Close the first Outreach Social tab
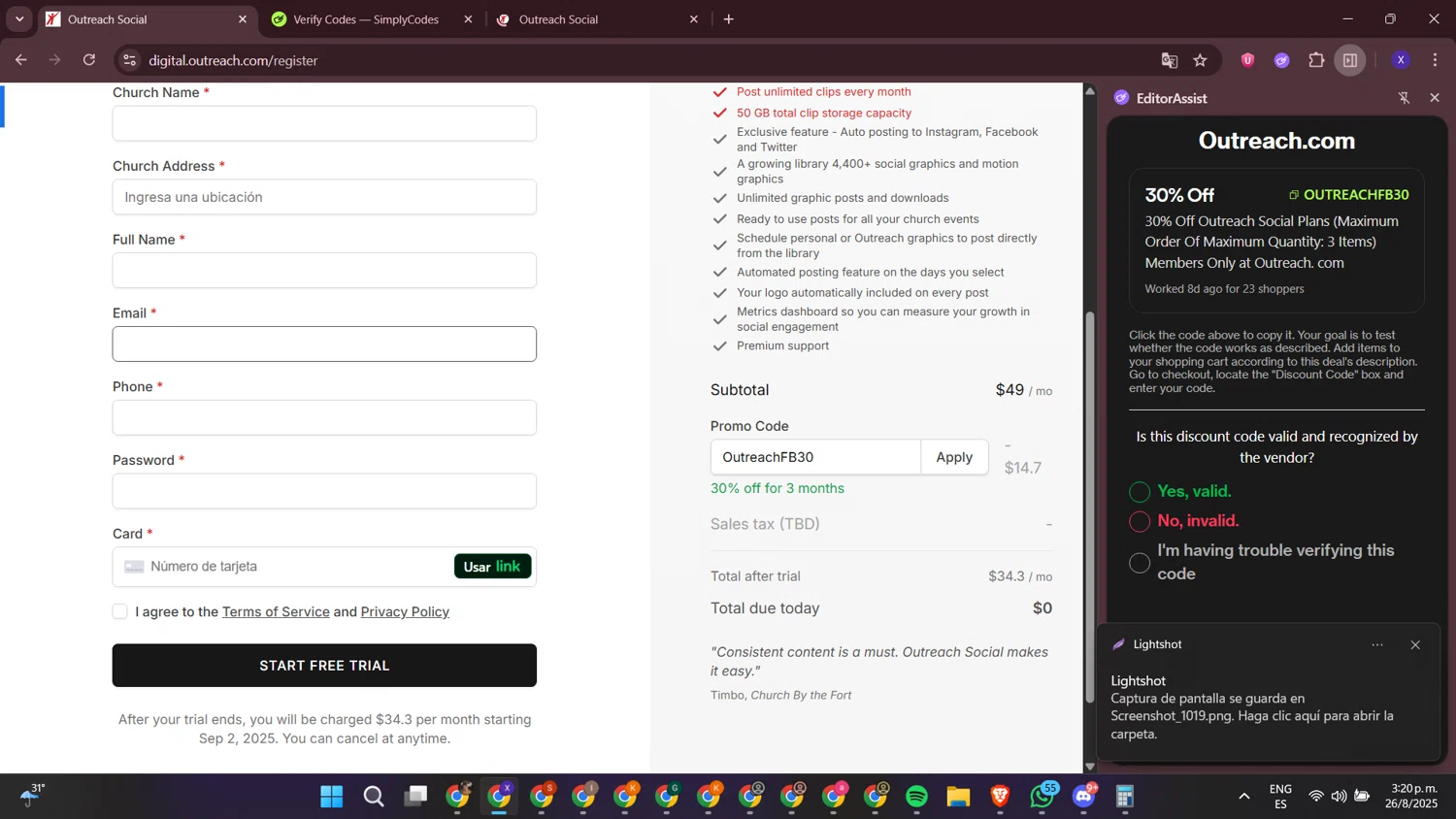1456x819 pixels. click(243, 19)
